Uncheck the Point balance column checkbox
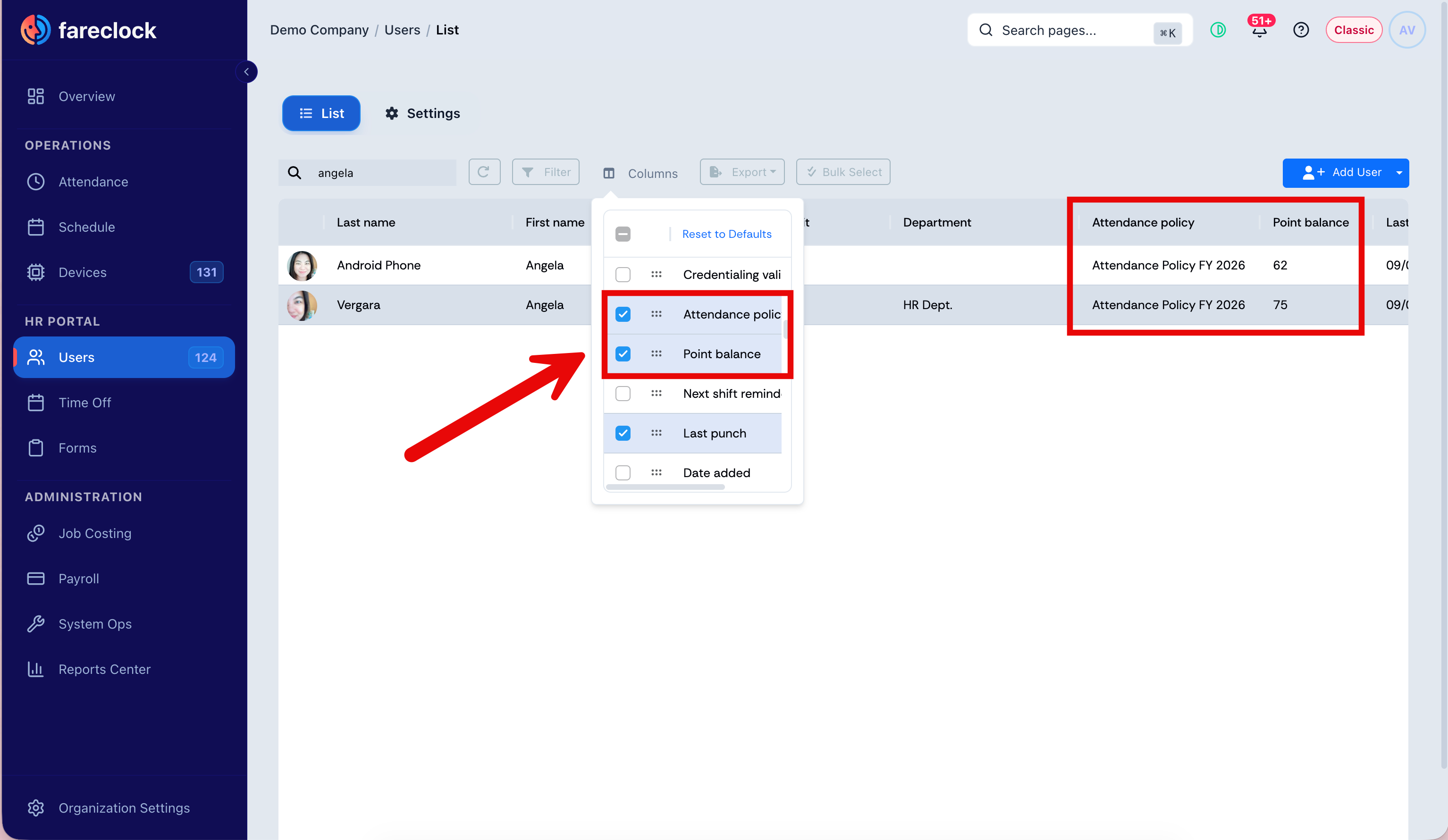1448x840 pixels. click(x=623, y=354)
